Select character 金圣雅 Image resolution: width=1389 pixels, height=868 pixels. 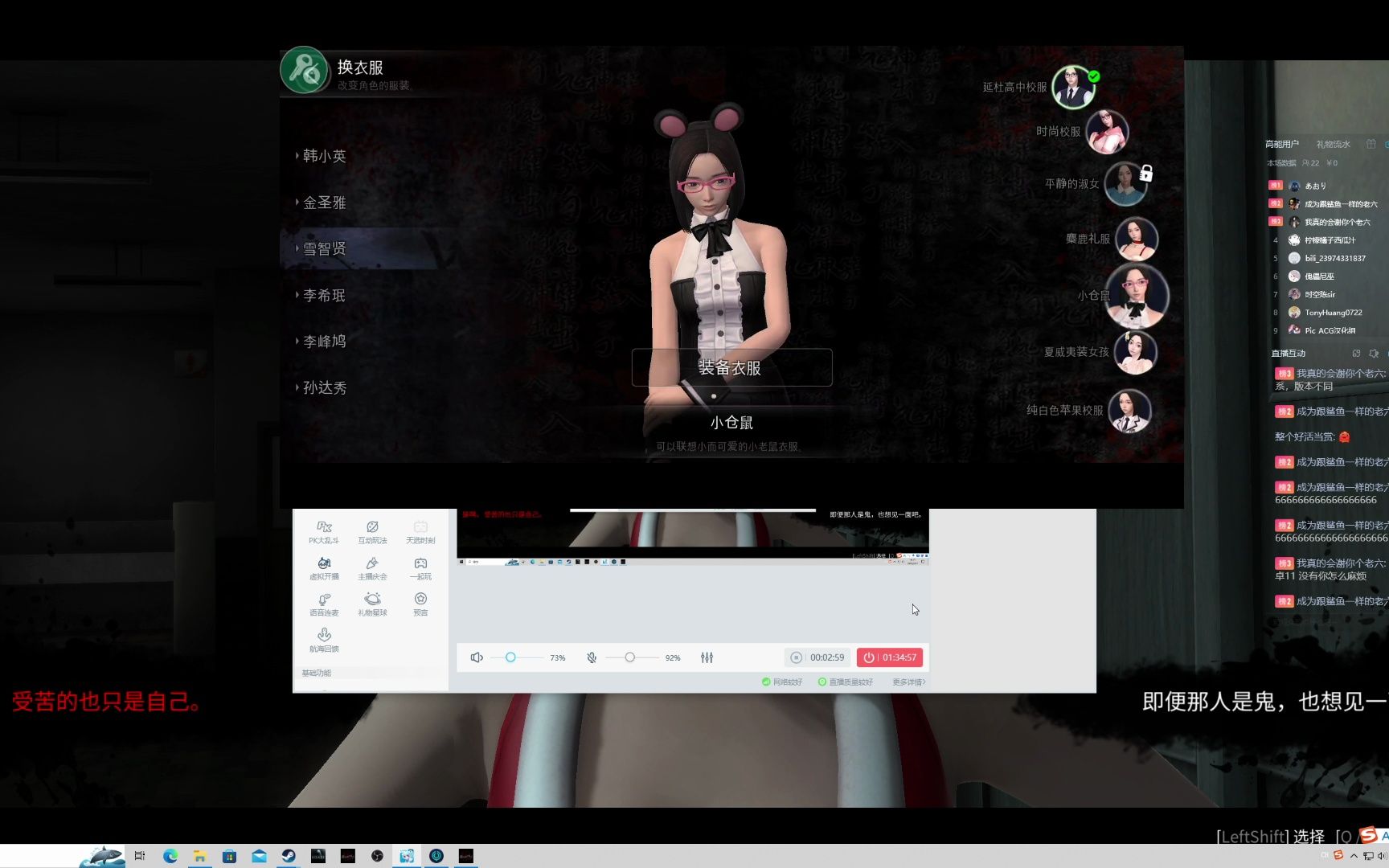tap(325, 203)
